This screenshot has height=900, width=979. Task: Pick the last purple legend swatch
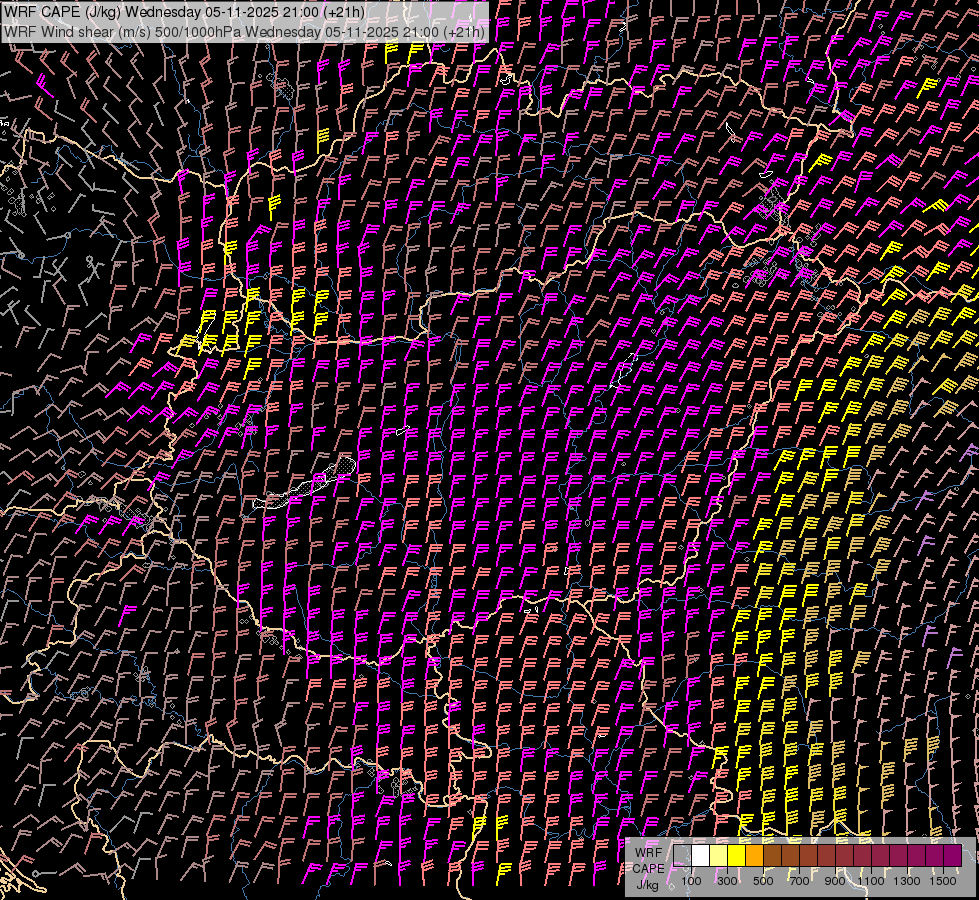tap(952, 855)
